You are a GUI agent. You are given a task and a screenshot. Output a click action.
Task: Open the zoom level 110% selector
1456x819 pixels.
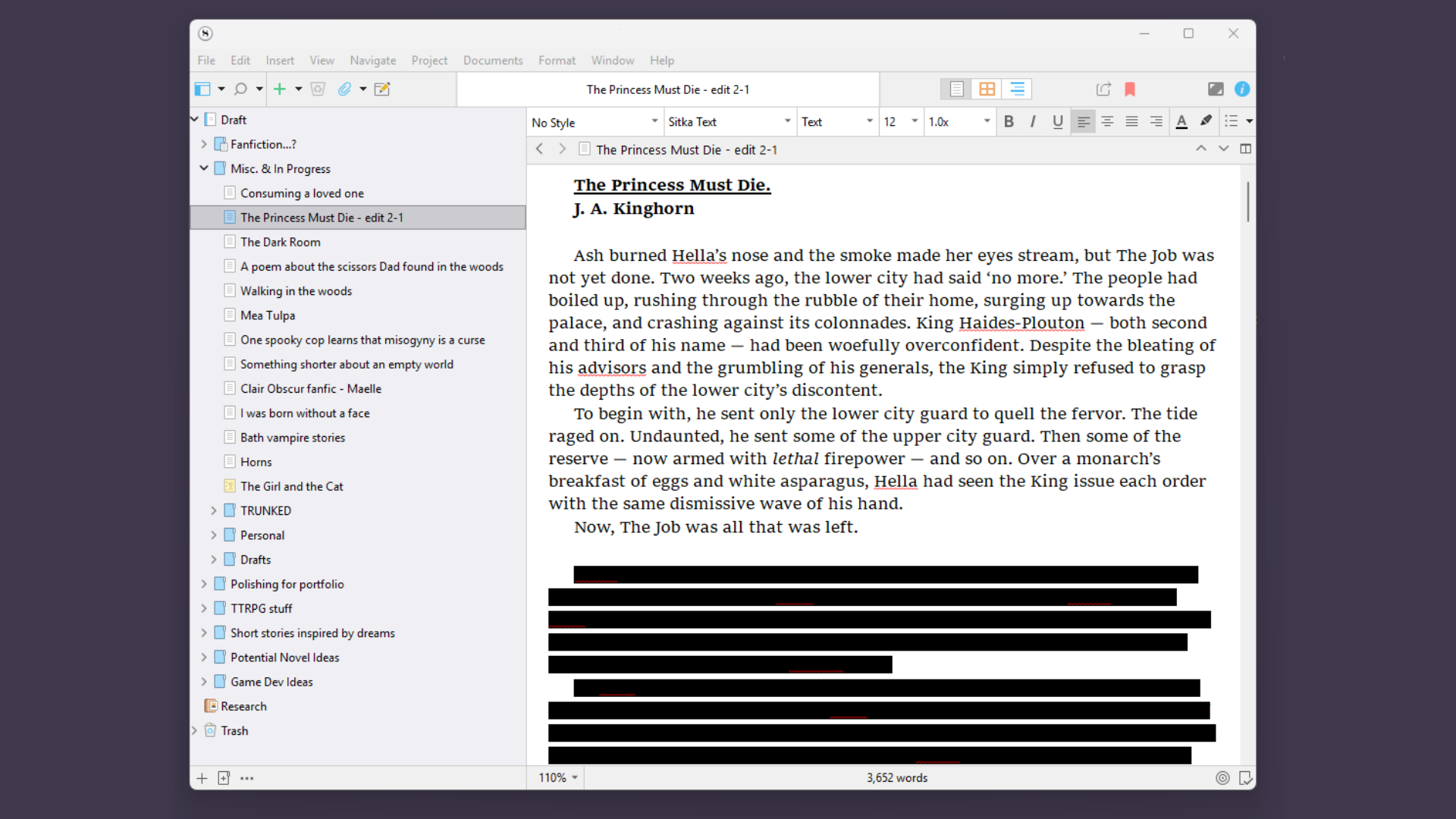pos(556,777)
